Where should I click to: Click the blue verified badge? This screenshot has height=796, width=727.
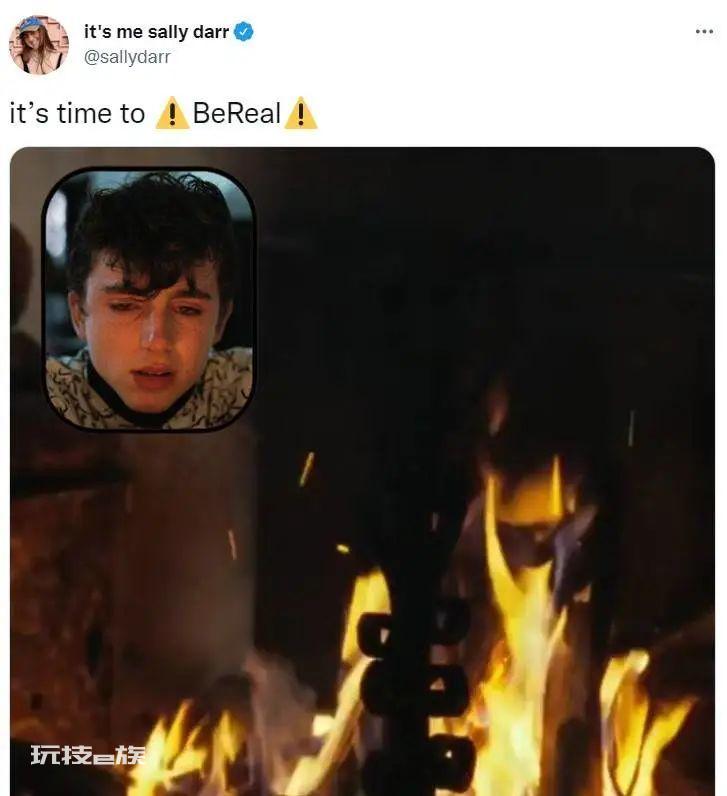point(244,32)
